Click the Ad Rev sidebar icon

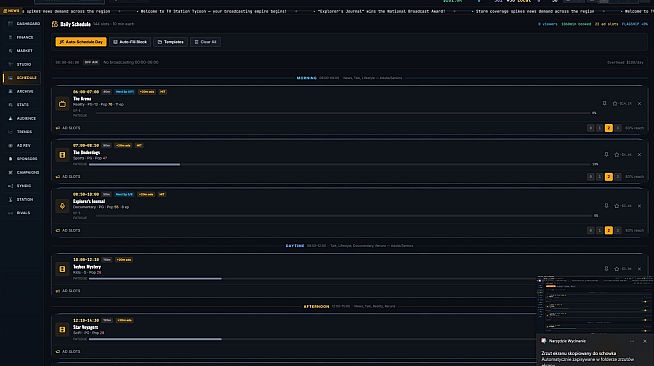point(10,145)
